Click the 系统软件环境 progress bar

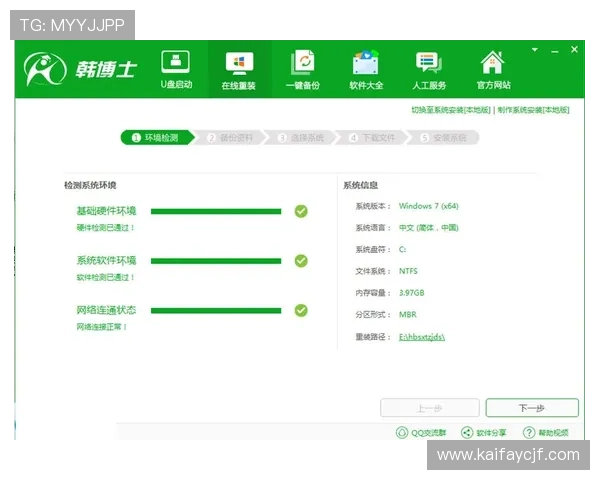click(216, 261)
